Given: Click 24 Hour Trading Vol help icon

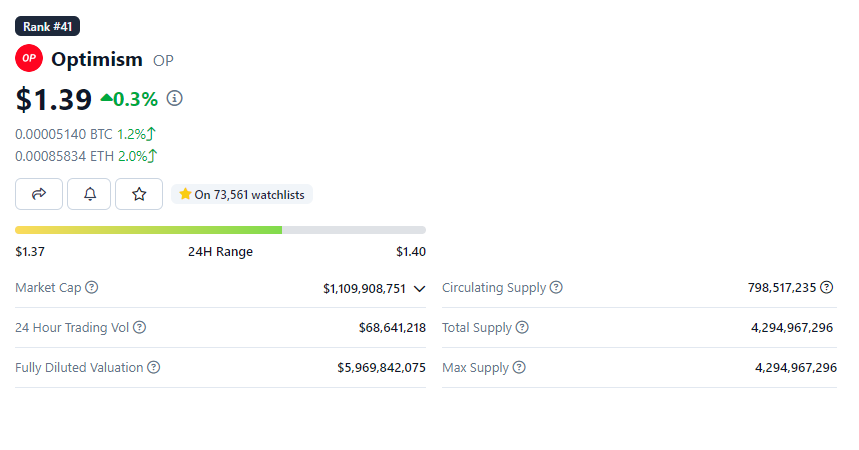Looking at the screenshot, I should [140, 327].
